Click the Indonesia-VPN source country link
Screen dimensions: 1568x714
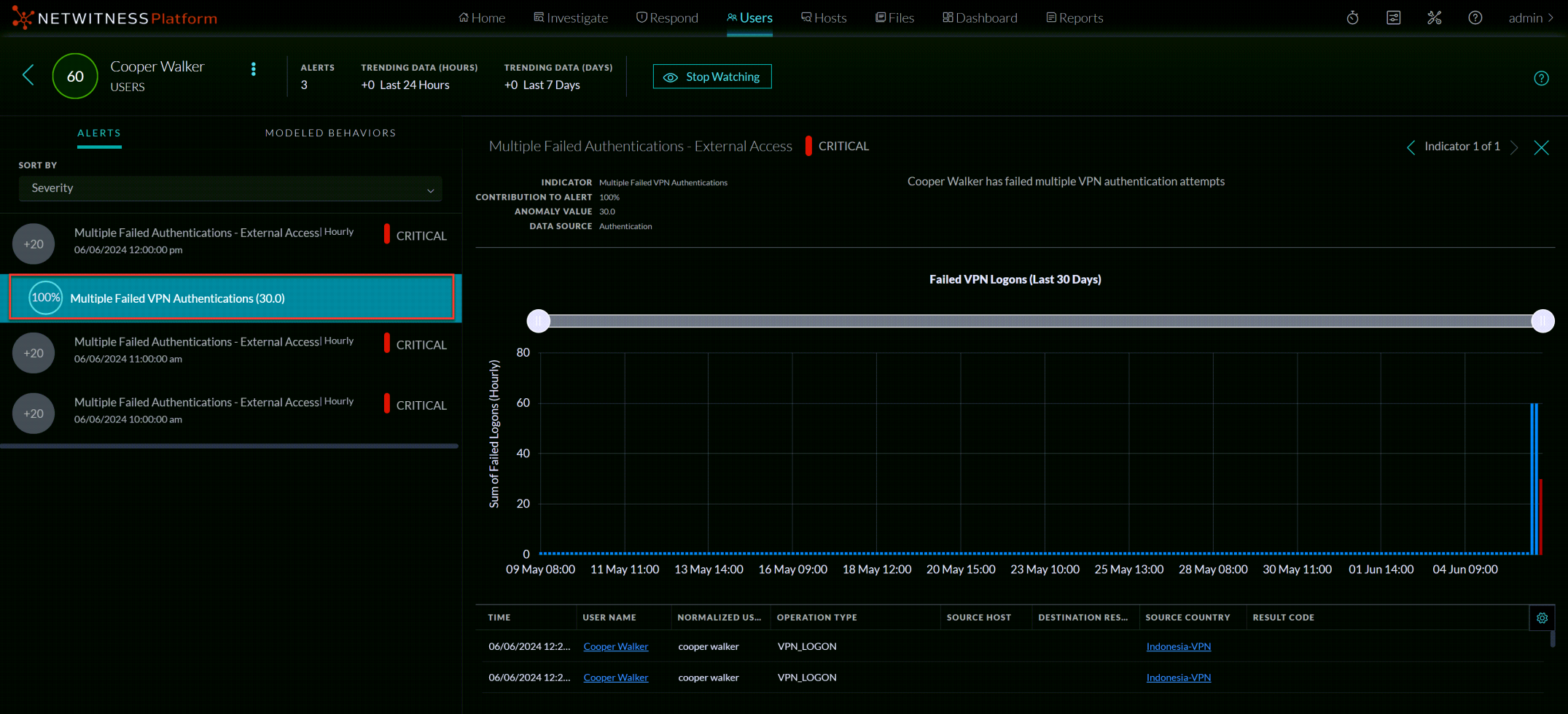click(x=1178, y=646)
